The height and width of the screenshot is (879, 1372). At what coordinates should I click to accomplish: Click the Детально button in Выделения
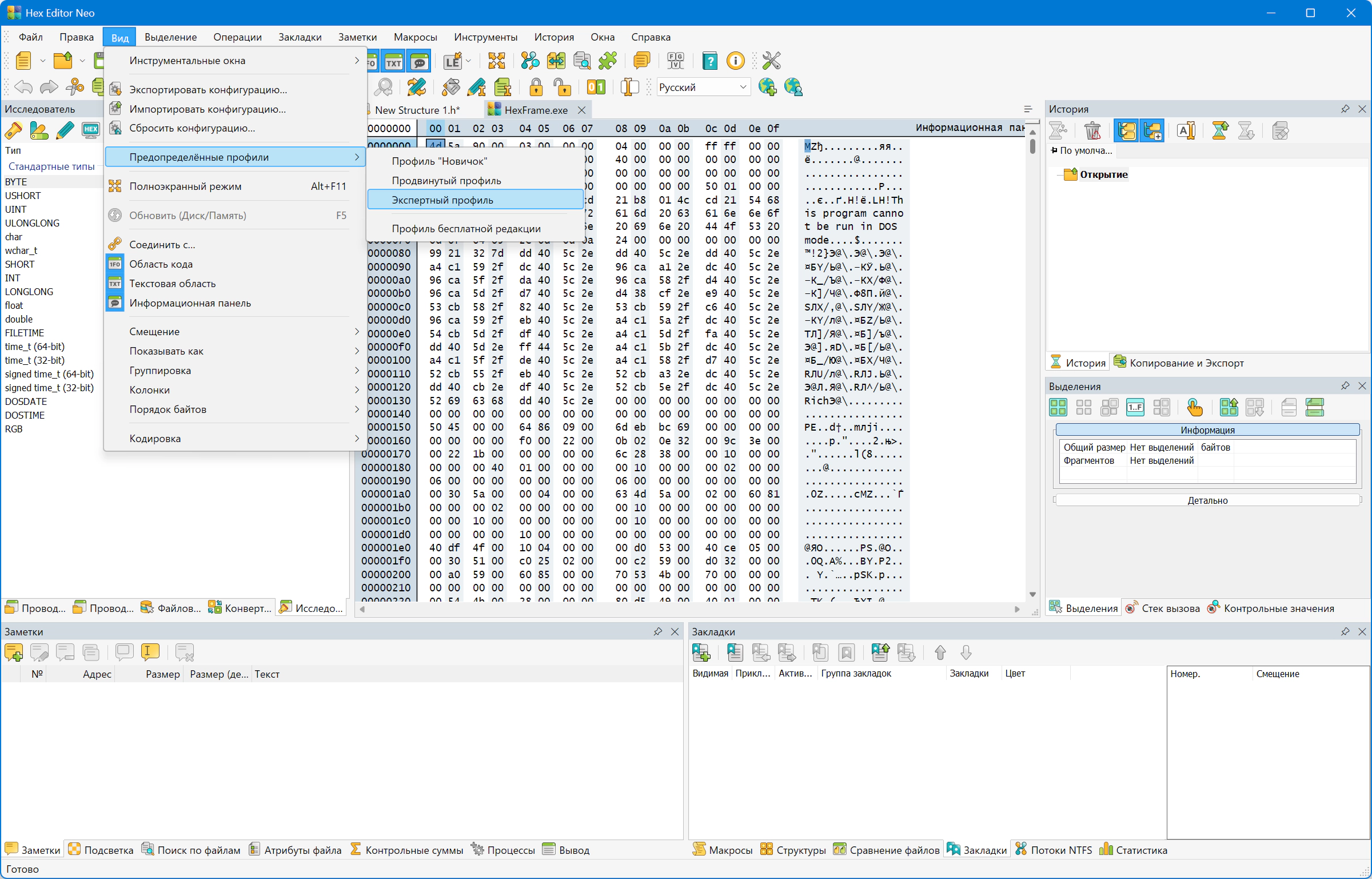(x=1207, y=500)
